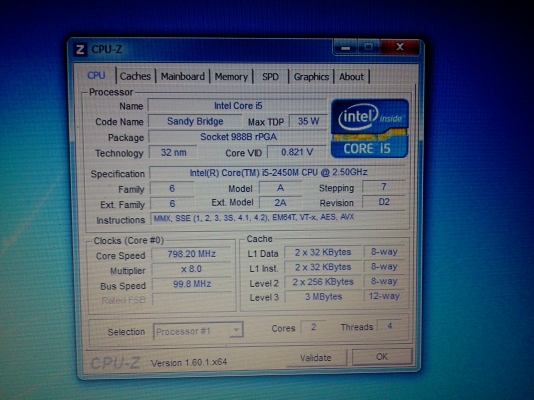Open the Mainboard tab

click(183, 77)
